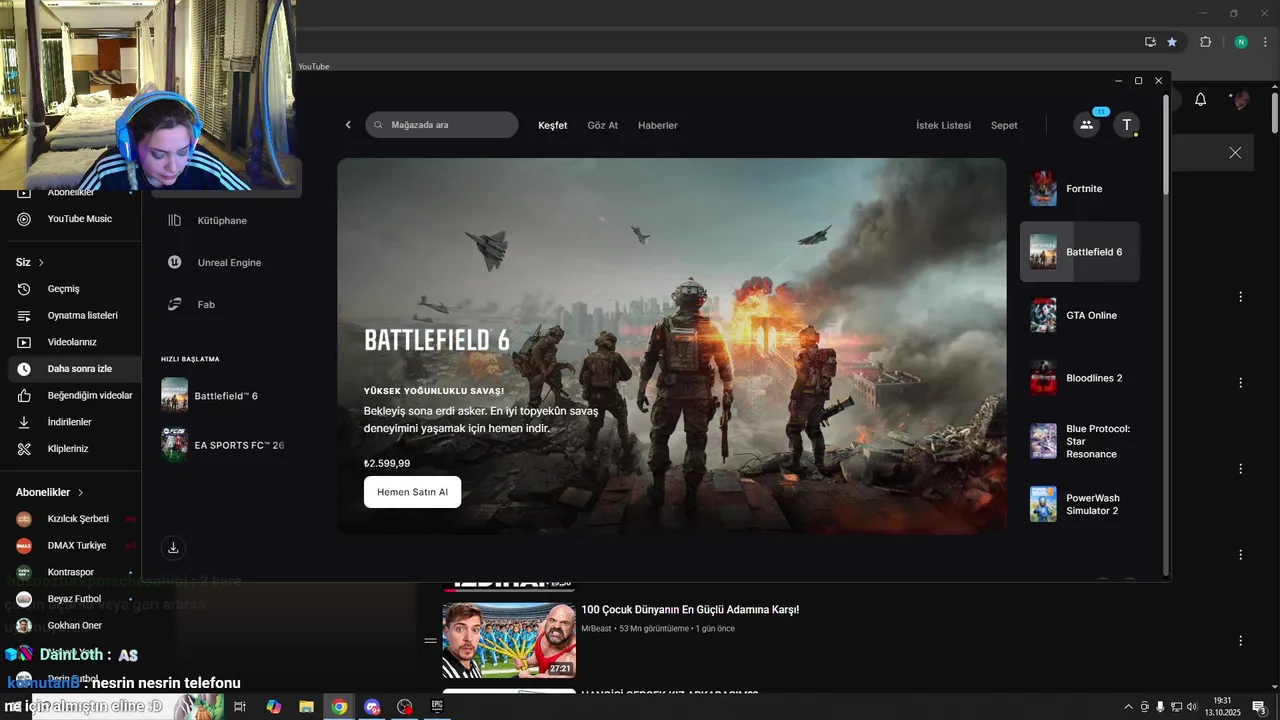Click Chrome install app icon
The width and height of the screenshot is (1280, 720).
coord(1150,42)
